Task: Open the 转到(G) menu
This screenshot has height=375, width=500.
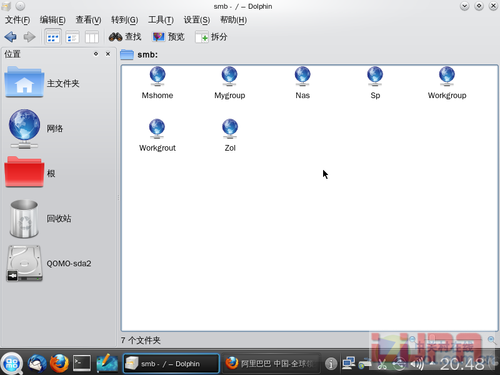Action: [x=125, y=20]
